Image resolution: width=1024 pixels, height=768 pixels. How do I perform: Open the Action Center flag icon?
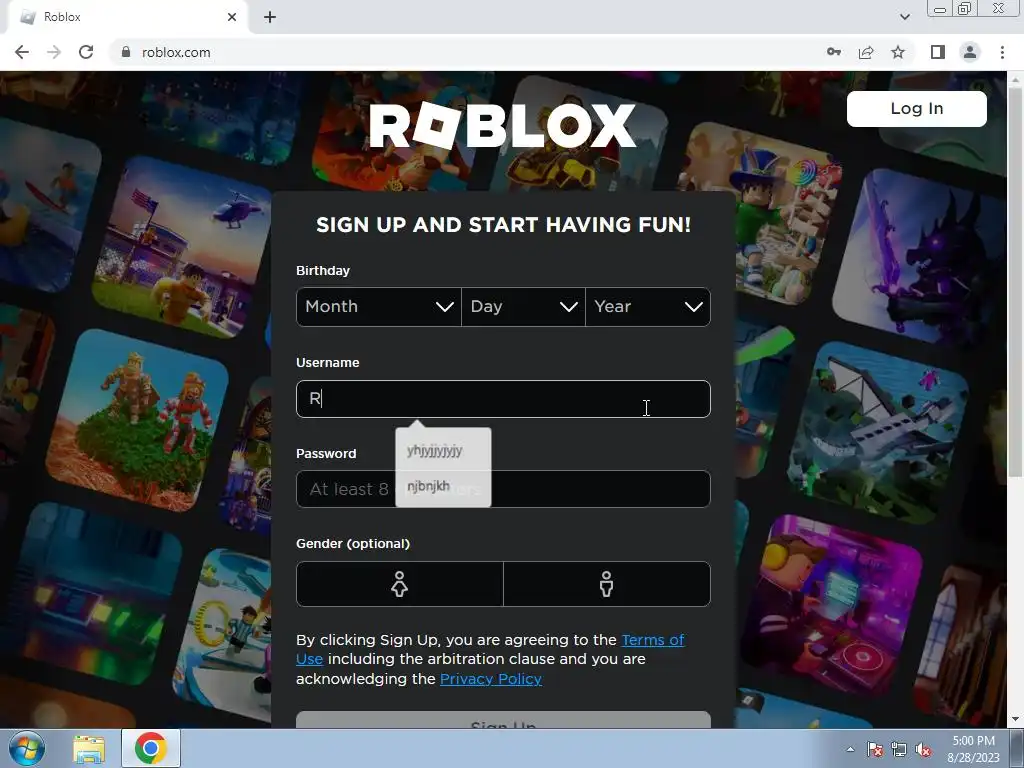pyautogui.click(x=874, y=749)
